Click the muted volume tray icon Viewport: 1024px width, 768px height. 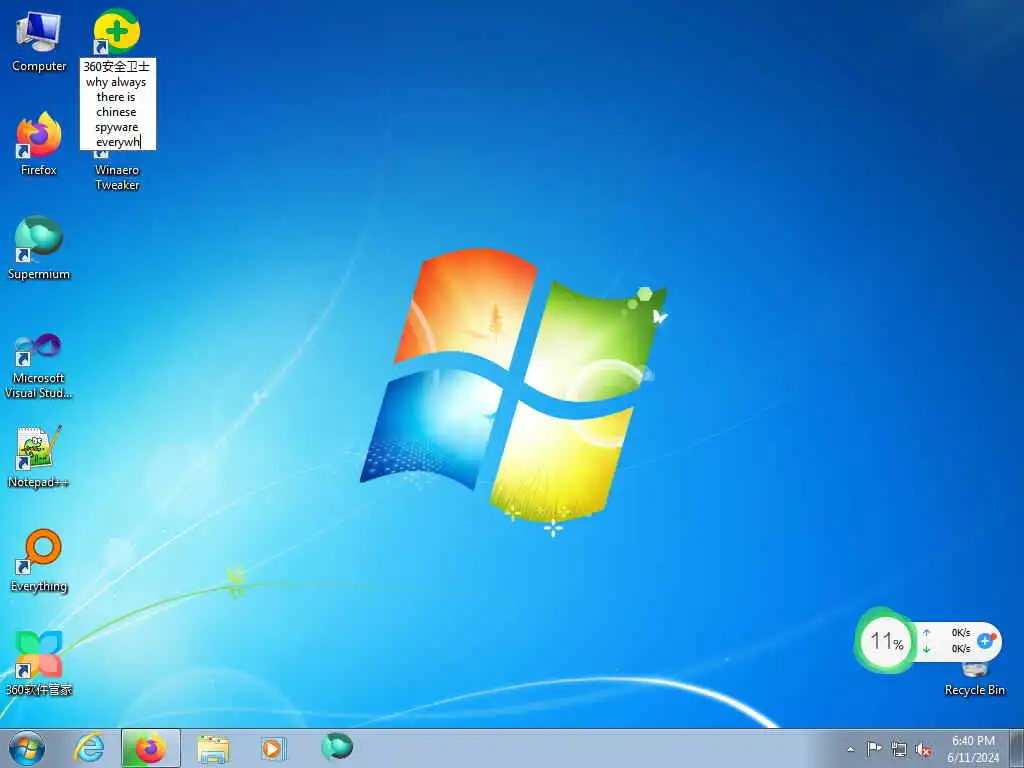[x=923, y=750]
